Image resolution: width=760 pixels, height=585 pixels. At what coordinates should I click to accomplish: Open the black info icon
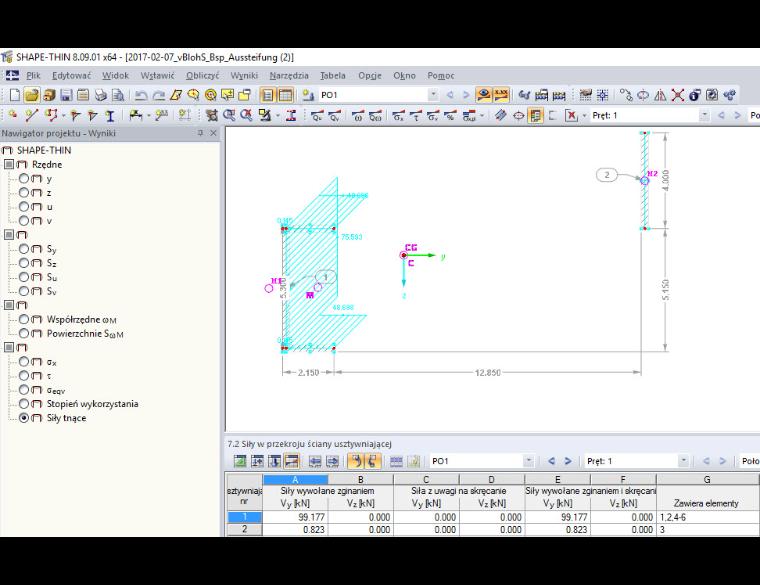[695, 95]
